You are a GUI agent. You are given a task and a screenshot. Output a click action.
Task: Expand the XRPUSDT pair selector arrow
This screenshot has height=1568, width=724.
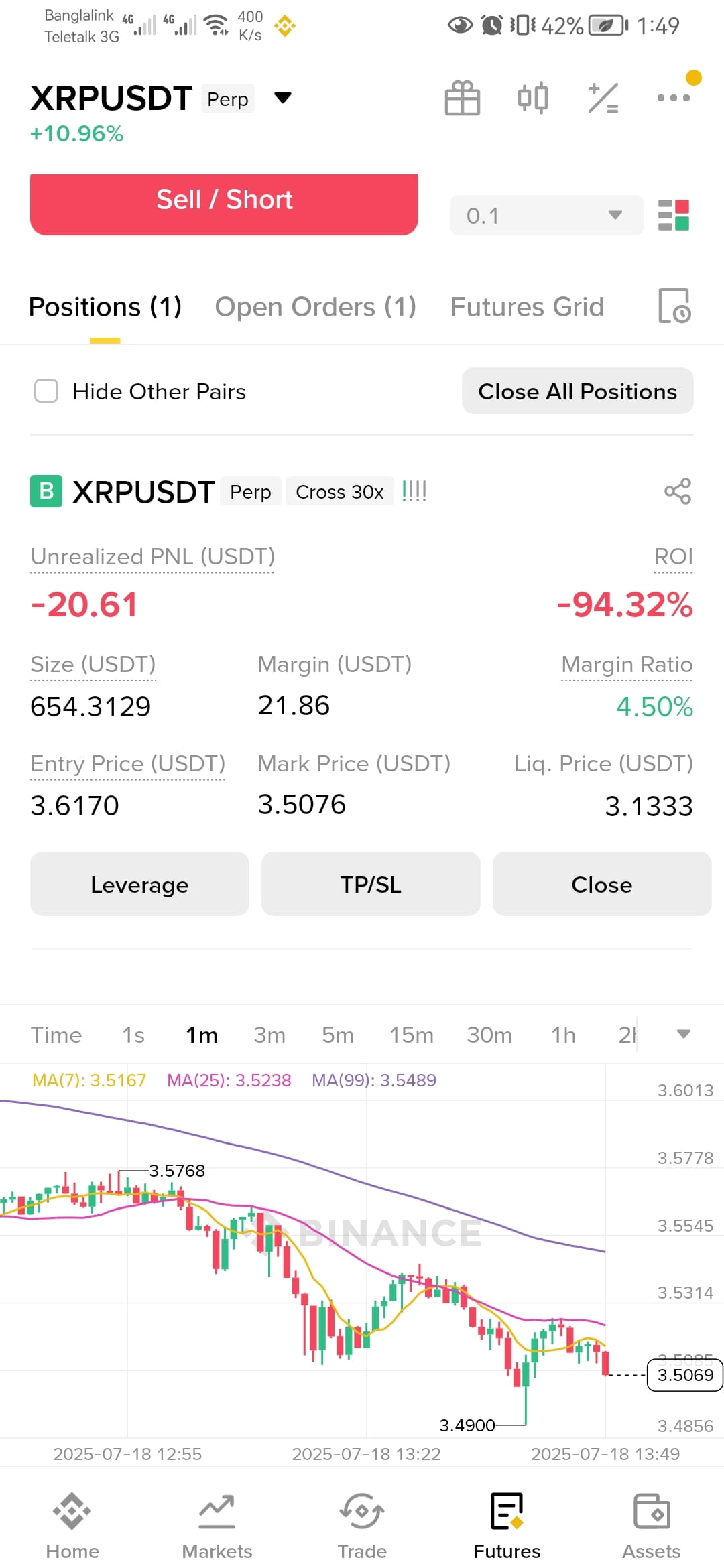click(x=283, y=99)
